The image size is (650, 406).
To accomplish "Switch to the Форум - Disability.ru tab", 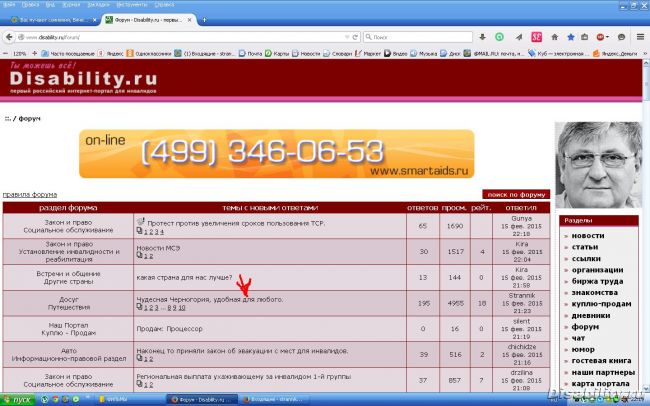I will click(148, 19).
